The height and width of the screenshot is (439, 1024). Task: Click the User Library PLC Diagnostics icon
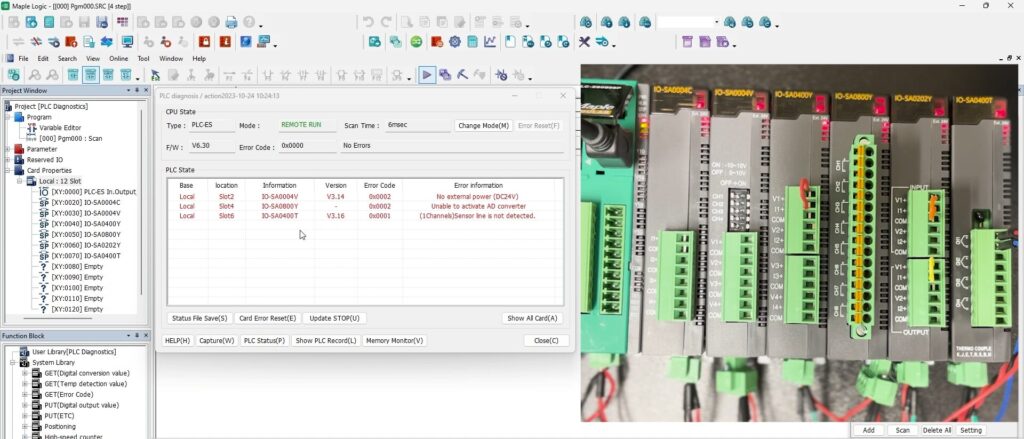pos(25,351)
